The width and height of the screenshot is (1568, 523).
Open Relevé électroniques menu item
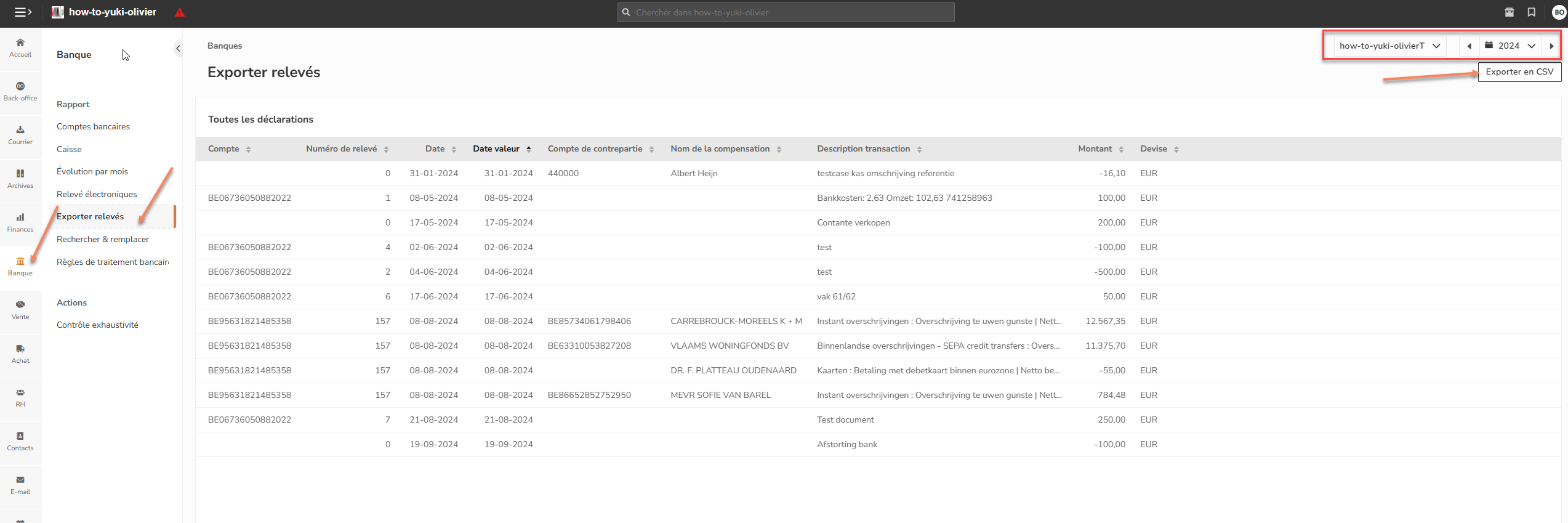coord(97,194)
